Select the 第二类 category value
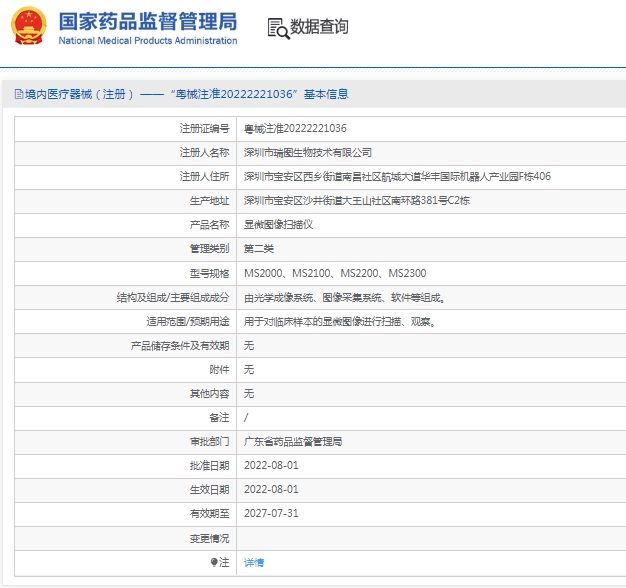 pos(259,249)
